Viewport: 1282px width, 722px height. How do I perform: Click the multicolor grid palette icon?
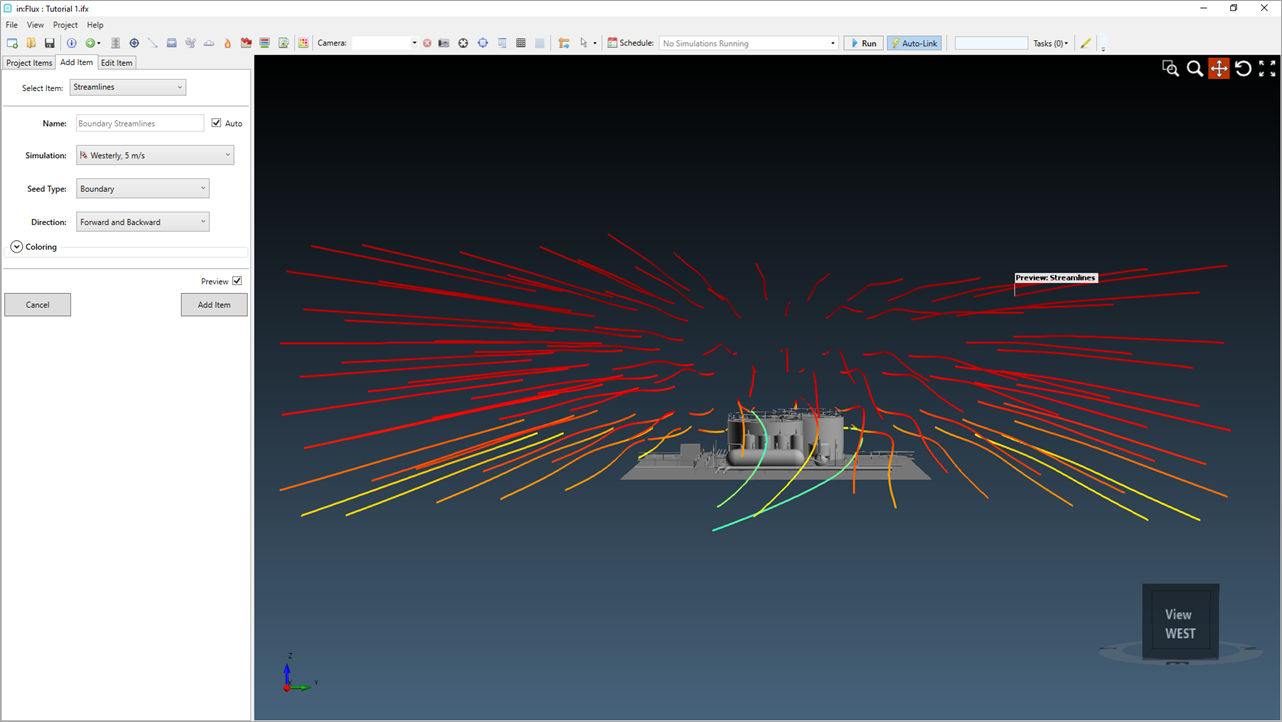click(x=303, y=43)
